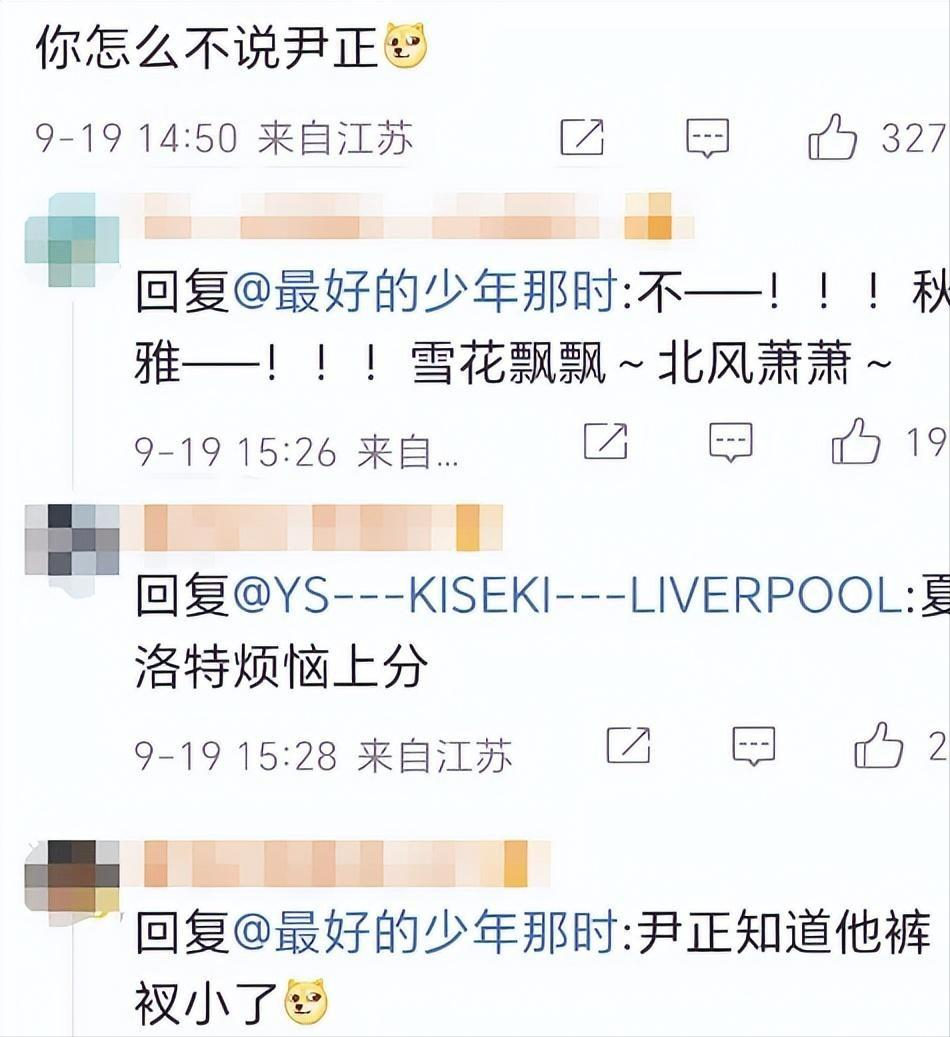Screen dimensions: 950x1037
Task: View avatar of first reply's author
Action: coord(71,239)
